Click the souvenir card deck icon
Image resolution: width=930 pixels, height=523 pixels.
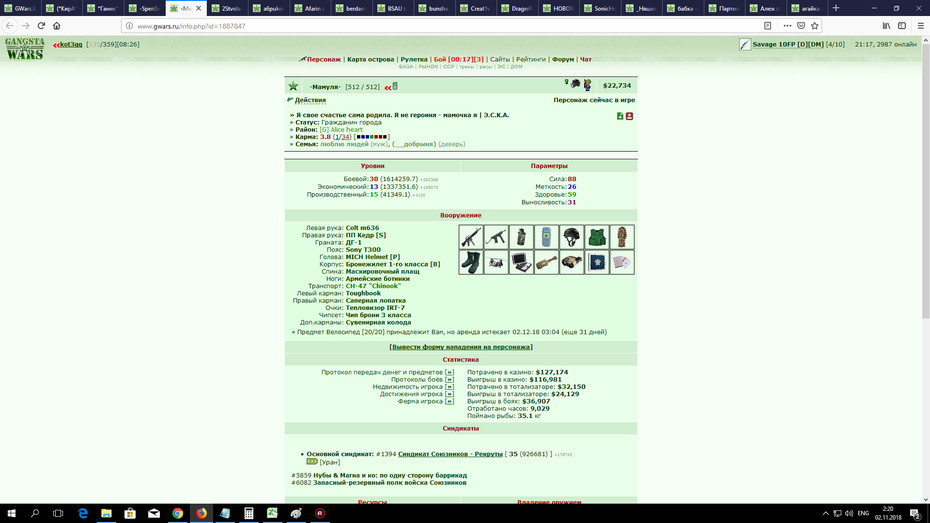[622, 262]
